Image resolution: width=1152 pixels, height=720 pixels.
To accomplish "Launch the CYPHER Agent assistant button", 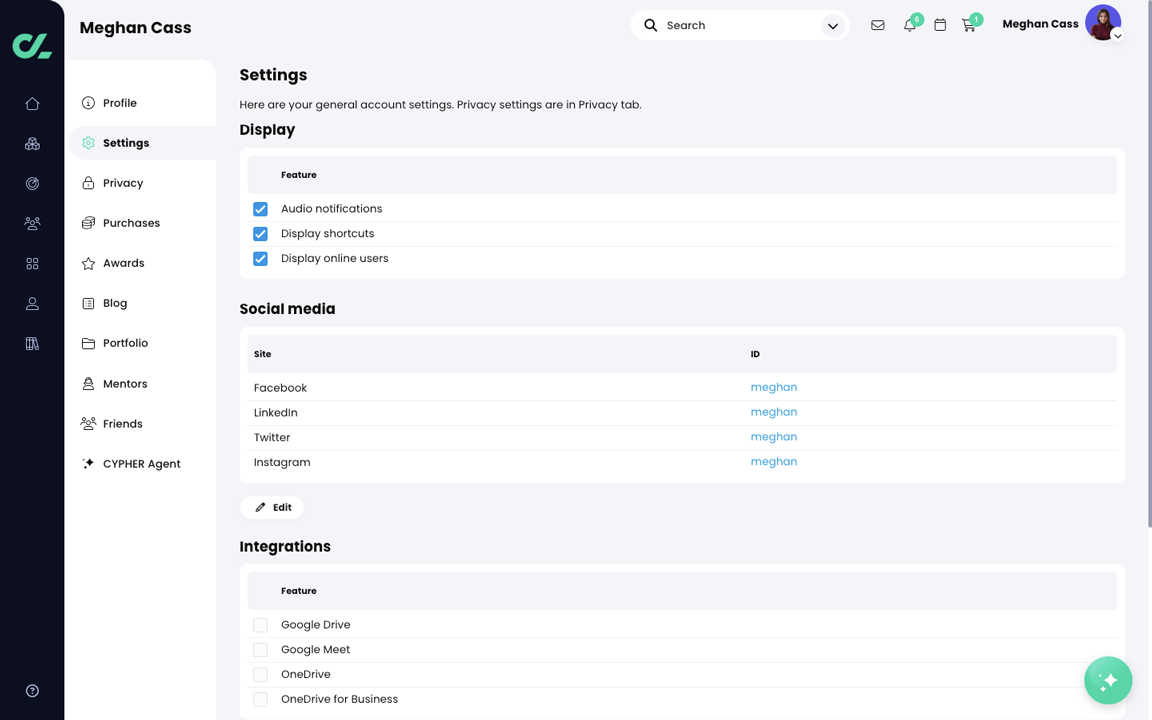I will (x=1107, y=680).
